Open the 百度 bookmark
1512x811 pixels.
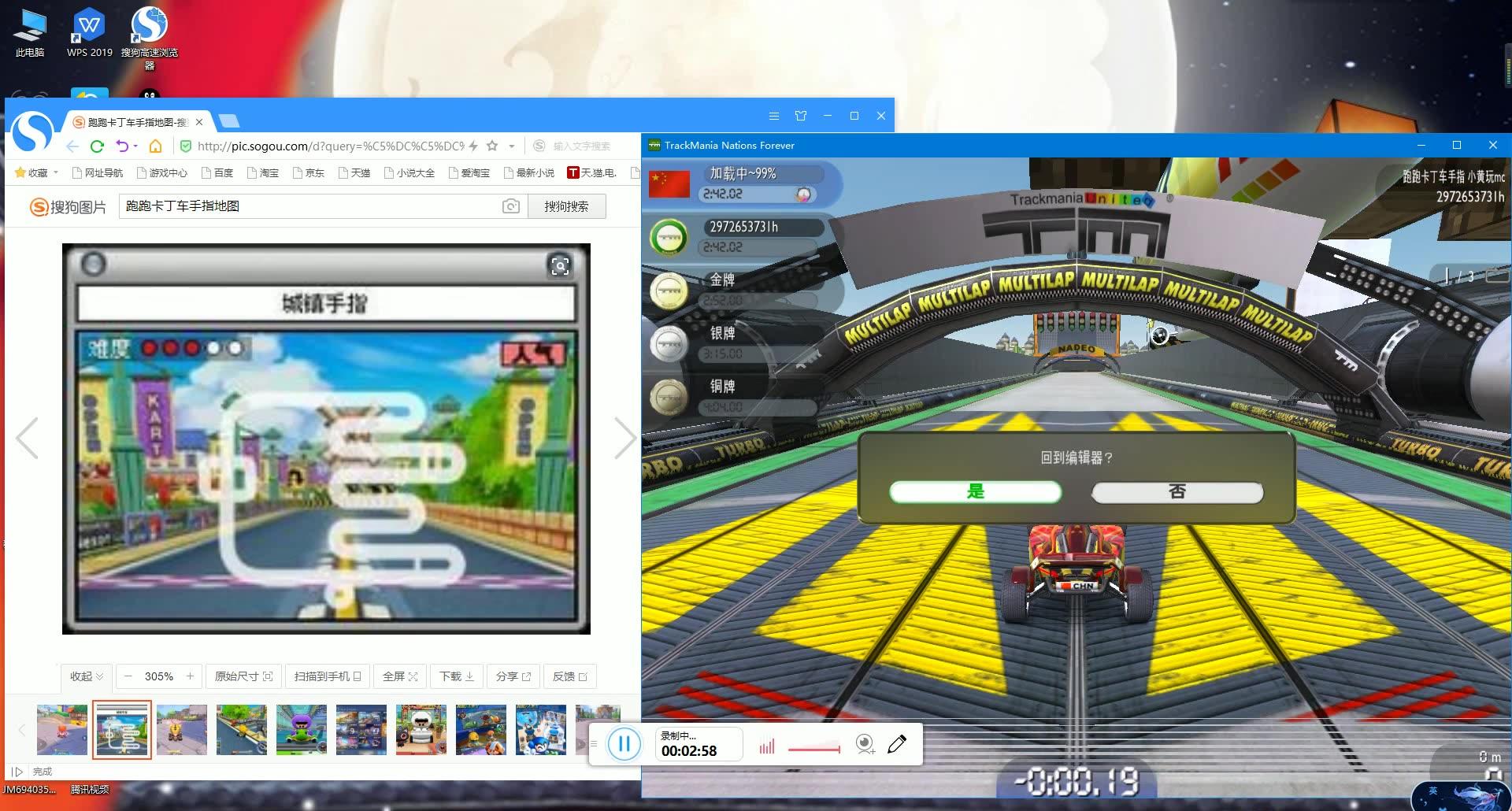217,172
